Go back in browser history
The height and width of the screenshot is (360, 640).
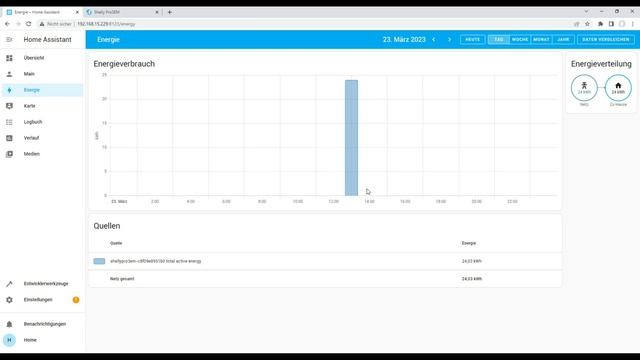(x=7, y=24)
